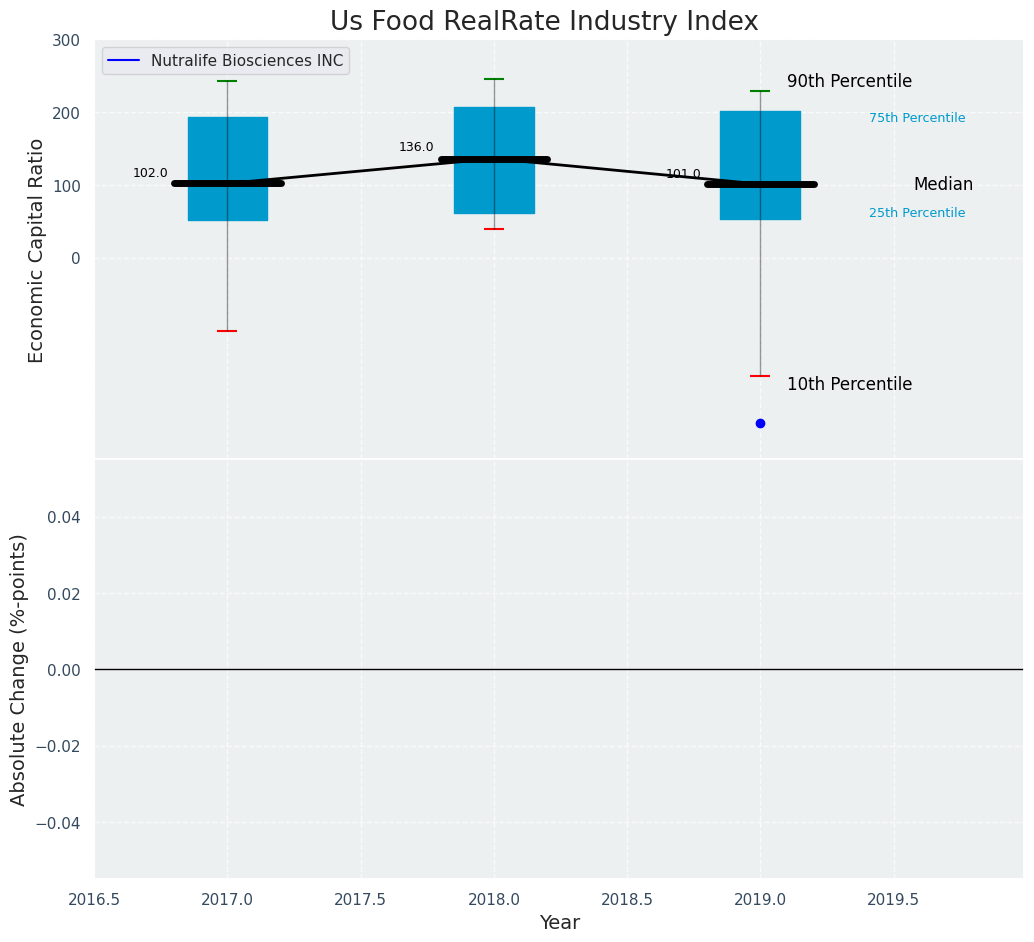
Task: Click the 10th Percentile annotation
Action: pyautogui.click(x=849, y=384)
